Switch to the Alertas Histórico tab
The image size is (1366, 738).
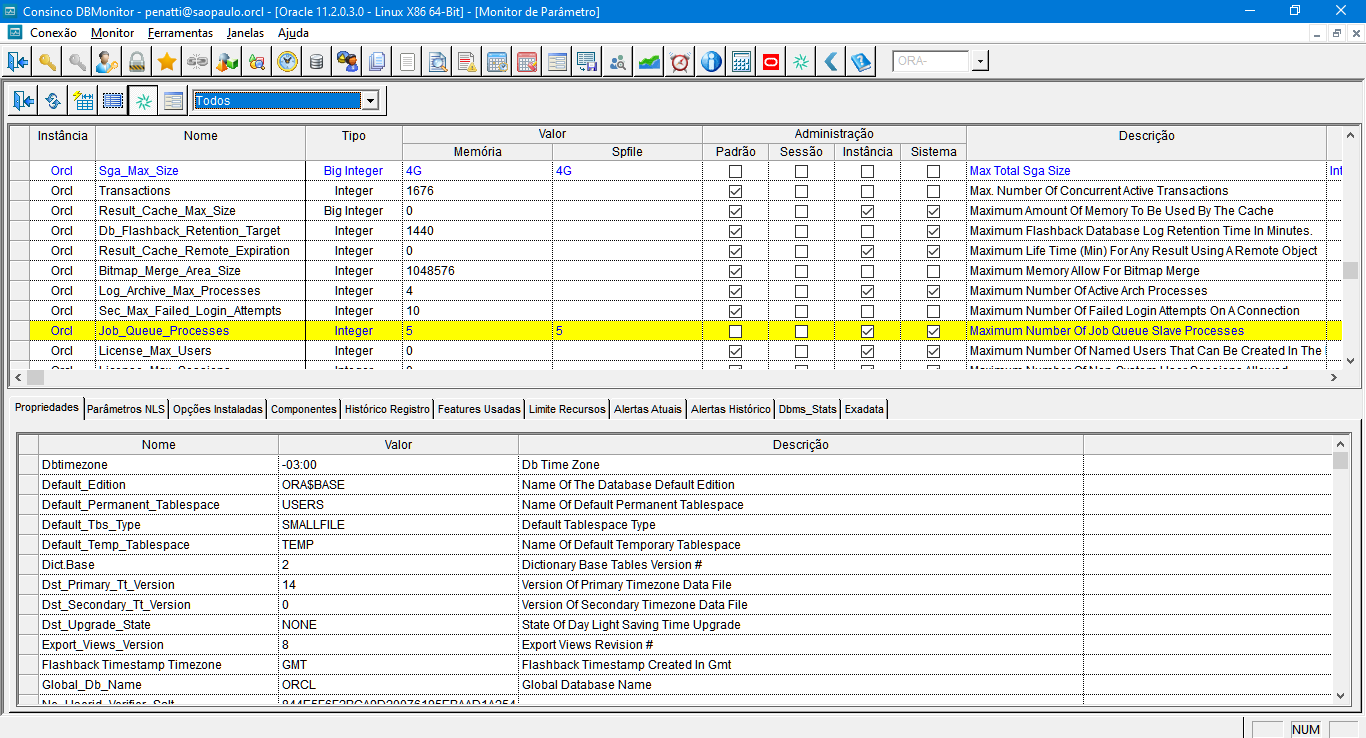click(x=731, y=409)
